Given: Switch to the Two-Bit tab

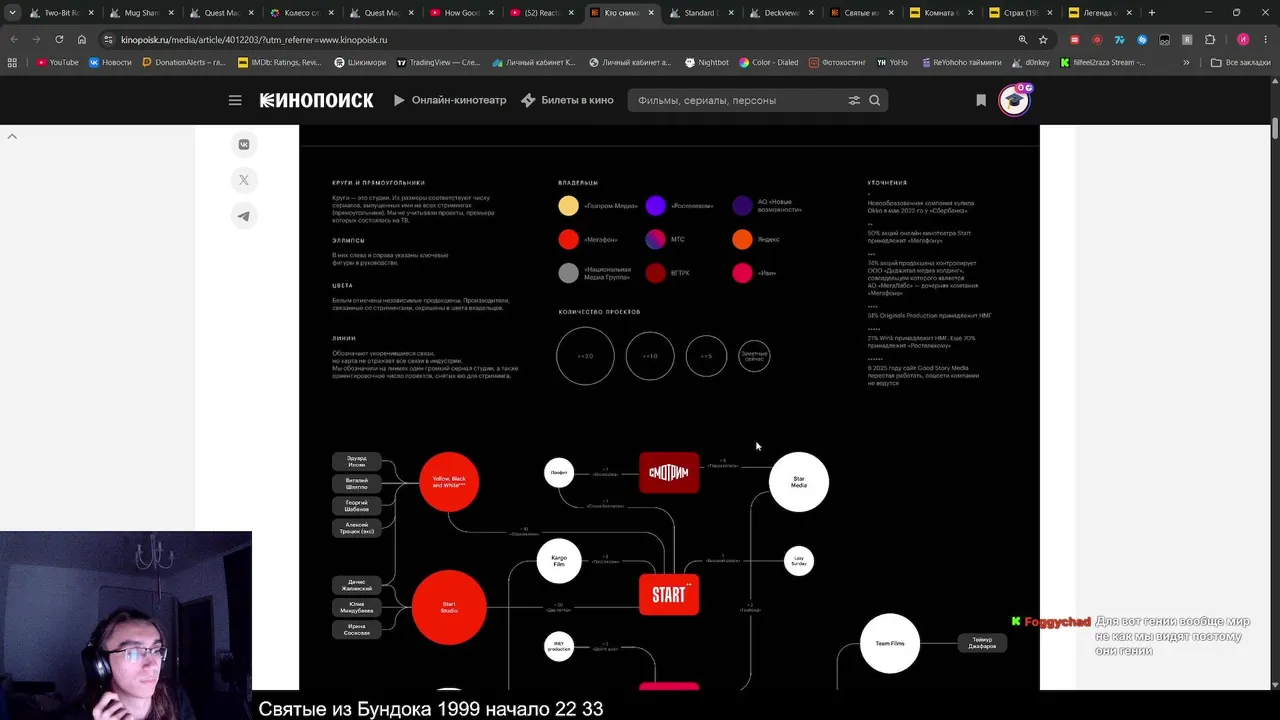Looking at the screenshot, I should [61, 13].
